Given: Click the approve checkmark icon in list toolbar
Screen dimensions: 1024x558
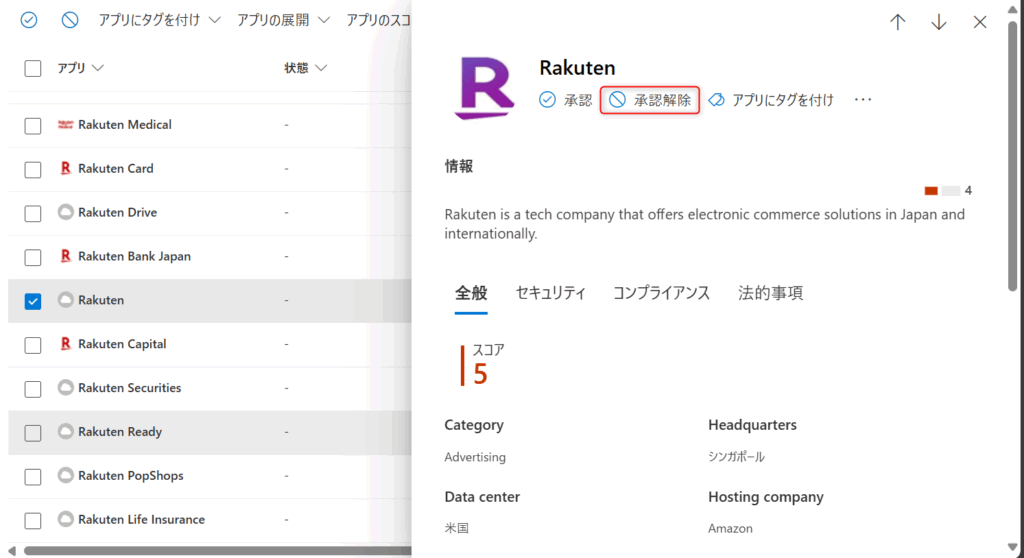Looking at the screenshot, I should tap(29, 20).
